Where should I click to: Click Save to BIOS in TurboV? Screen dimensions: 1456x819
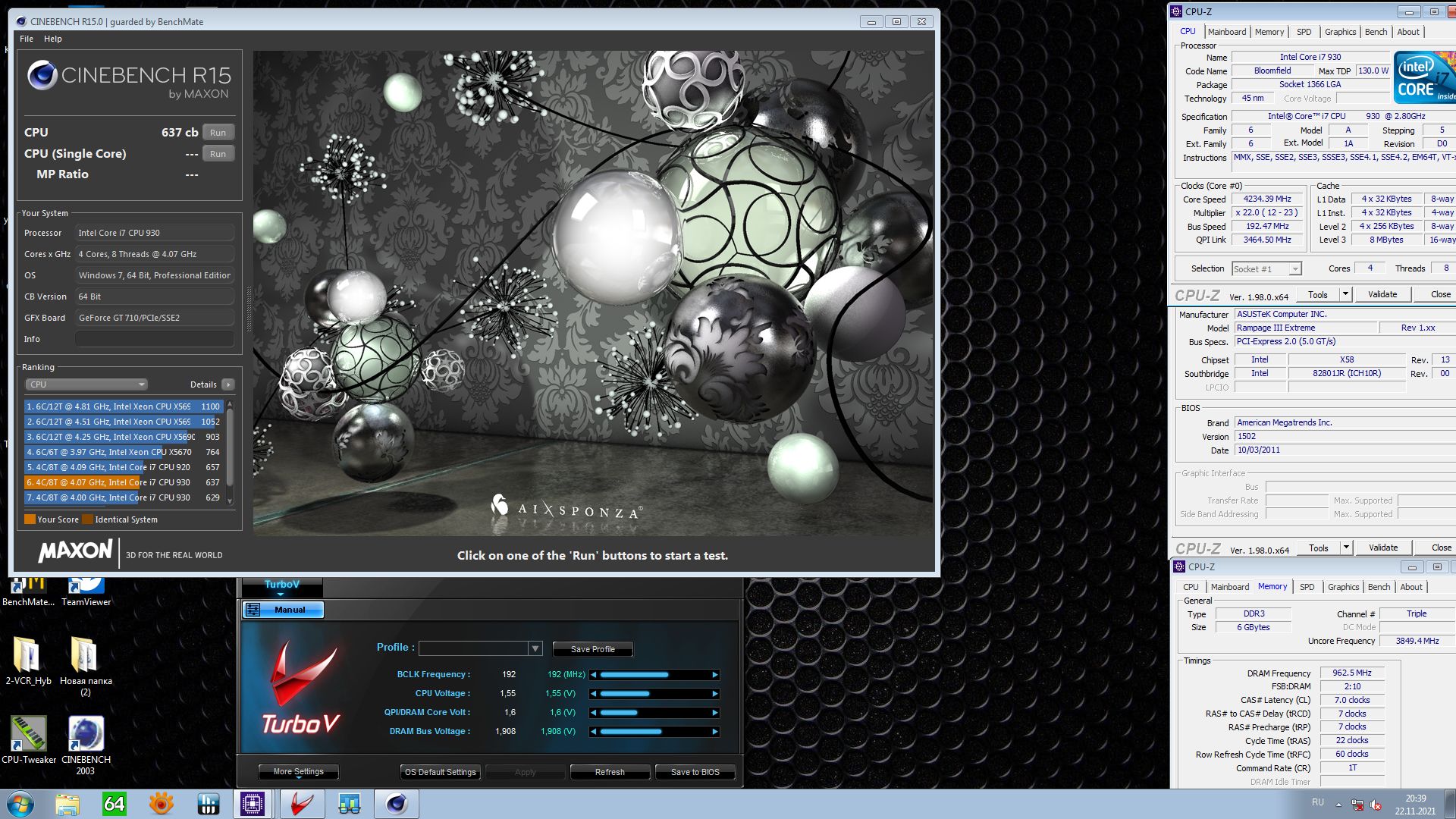(x=695, y=772)
